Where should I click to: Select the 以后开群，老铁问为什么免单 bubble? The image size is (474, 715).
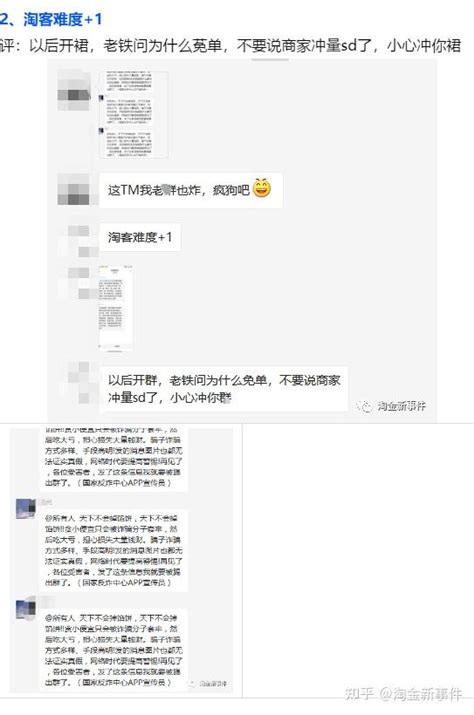(x=224, y=389)
